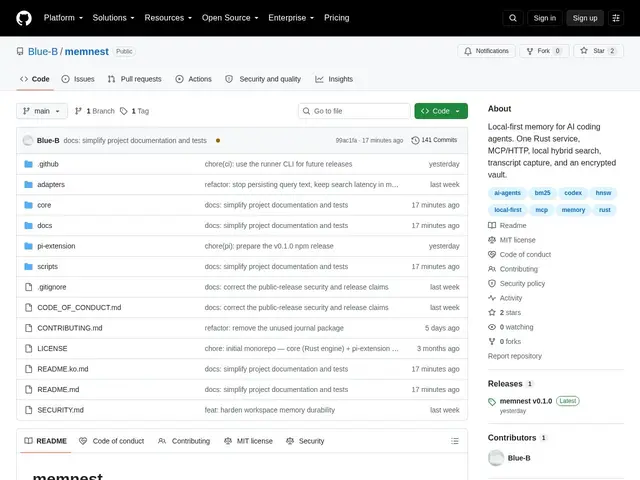Open the README.ko.md file
Image resolution: width=640 pixels, height=480 pixels.
[63, 369]
